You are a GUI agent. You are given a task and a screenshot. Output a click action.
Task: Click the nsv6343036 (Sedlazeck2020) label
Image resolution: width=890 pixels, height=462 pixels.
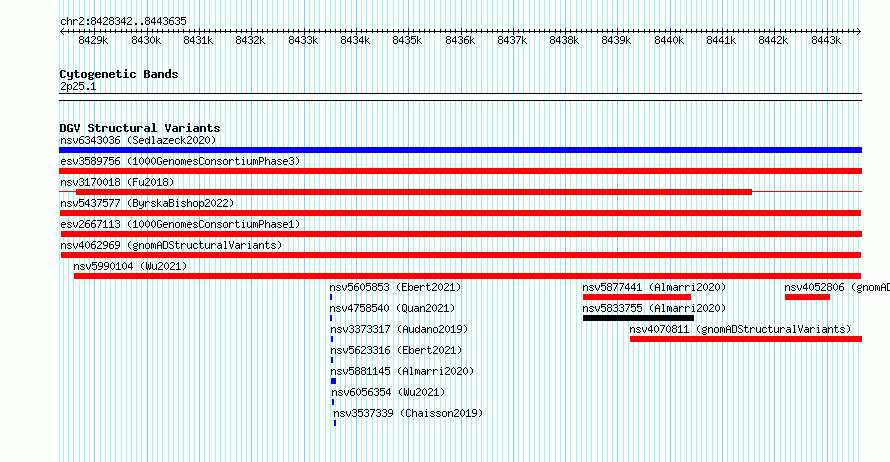pyautogui.click(x=138, y=140)
